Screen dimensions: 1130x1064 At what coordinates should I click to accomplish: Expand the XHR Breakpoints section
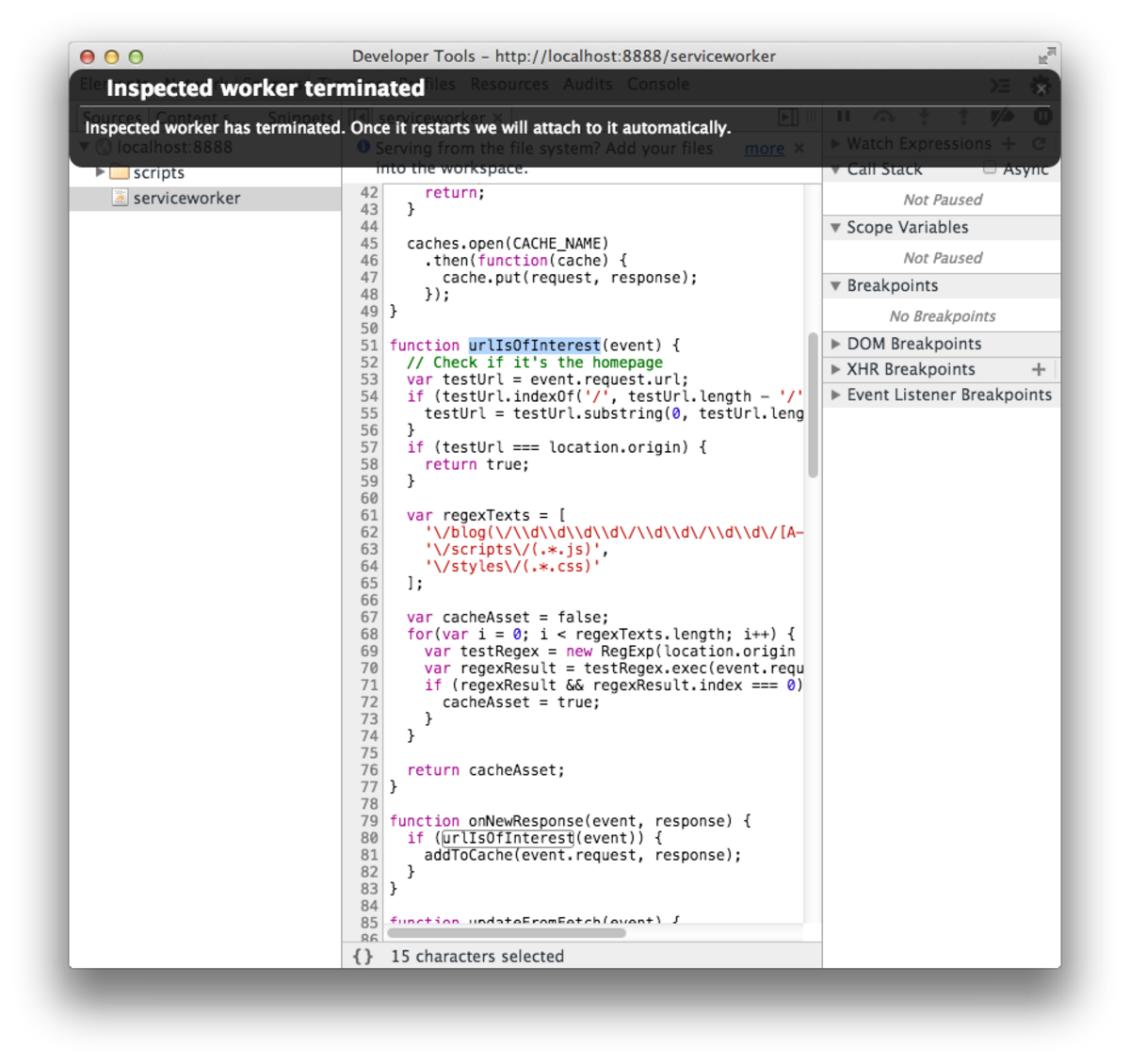click(x=835, y=370)
